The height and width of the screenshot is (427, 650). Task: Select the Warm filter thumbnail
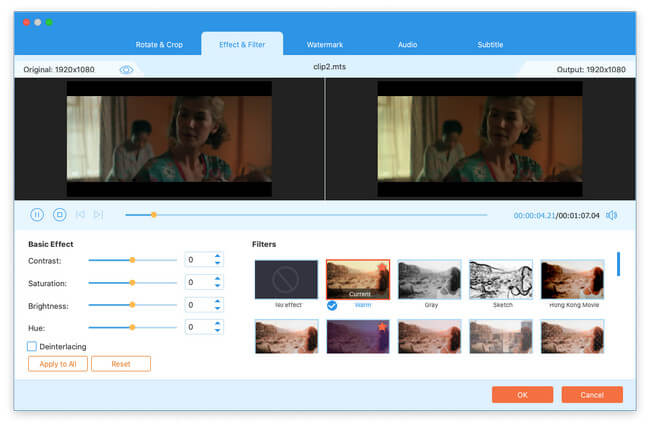click(358, 279)
